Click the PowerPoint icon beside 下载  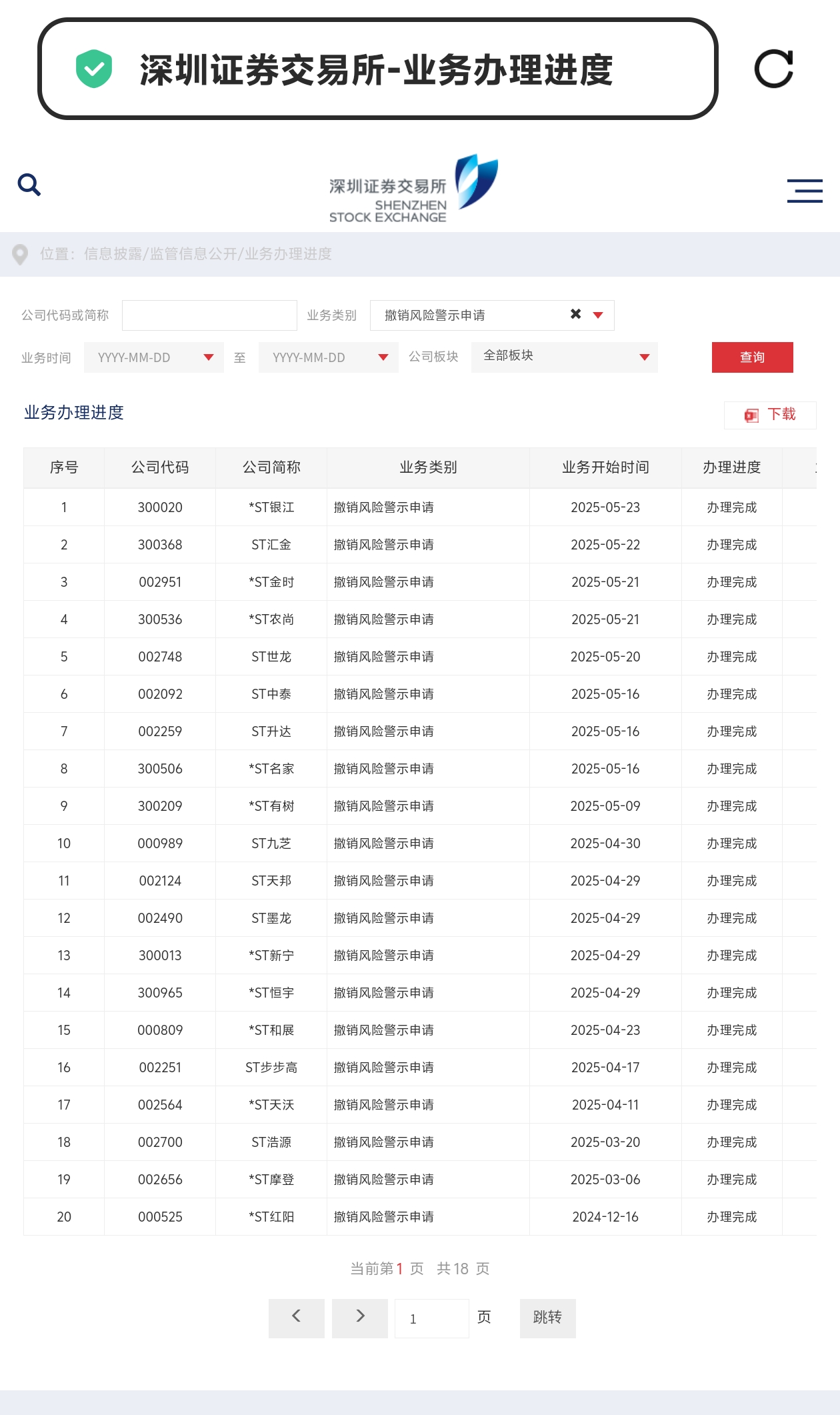pyautogui.click(x=751, y=415)
